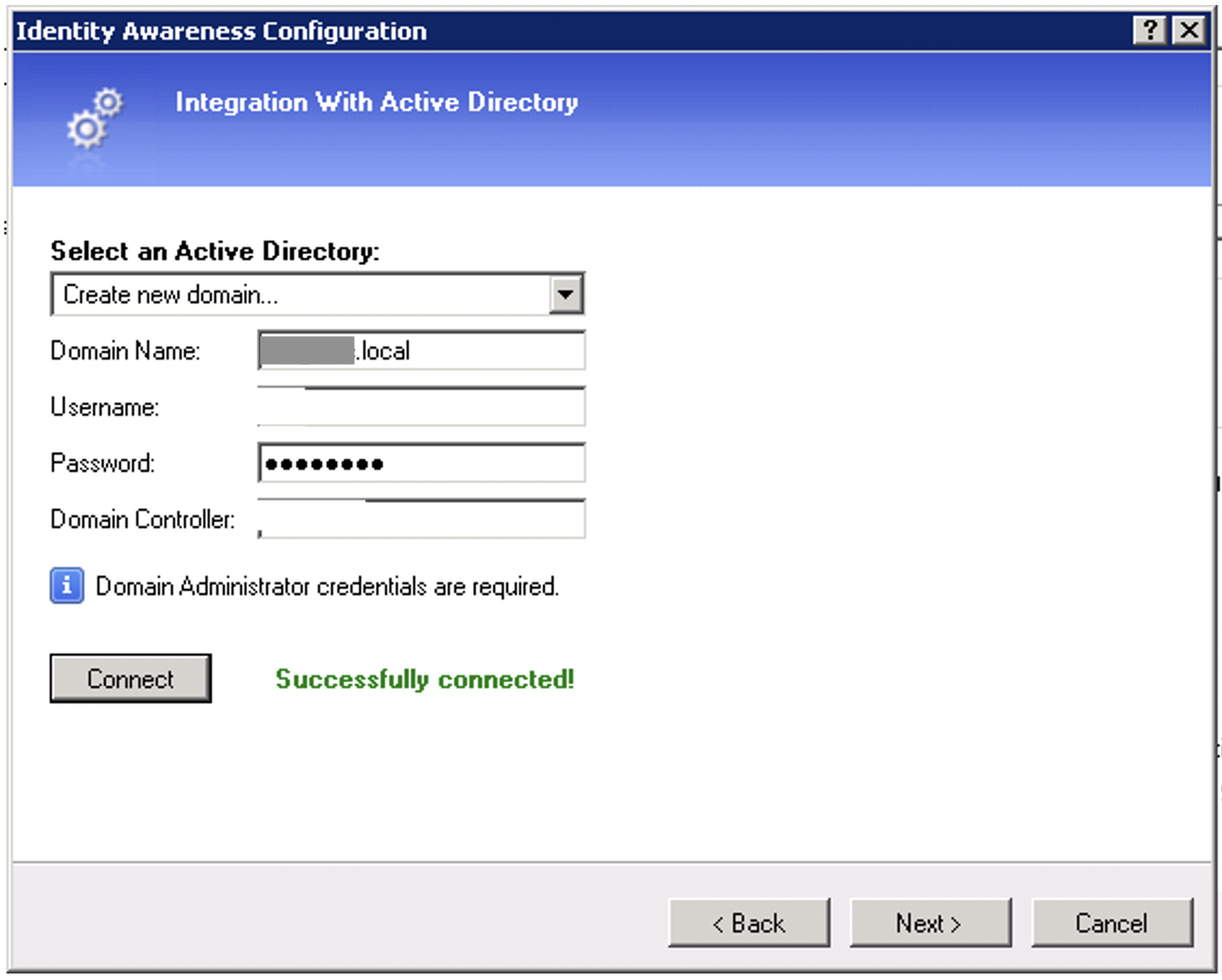Click the Integration With Active Directory heading
This screenshot has width=1222, height=980.
(x=375, y=102)
